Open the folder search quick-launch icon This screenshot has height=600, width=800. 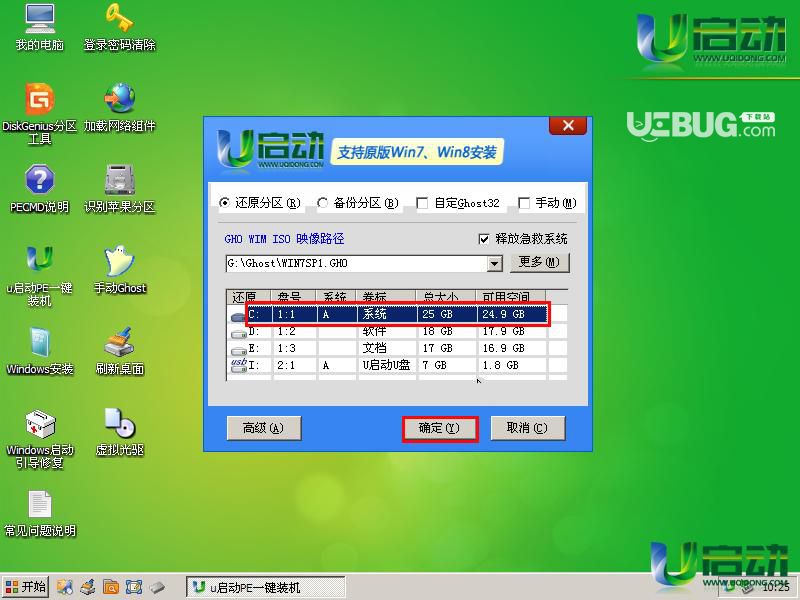(x=111, y=587)
